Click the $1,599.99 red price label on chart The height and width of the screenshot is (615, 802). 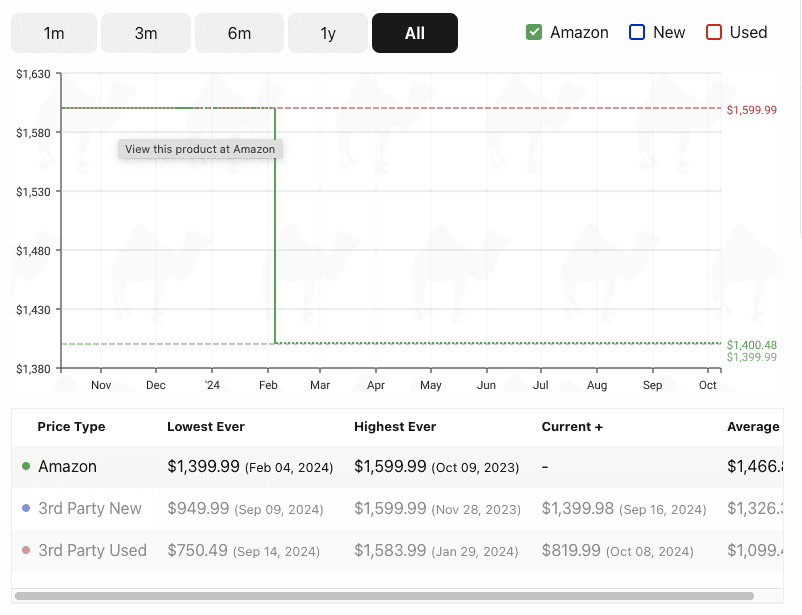752,110
